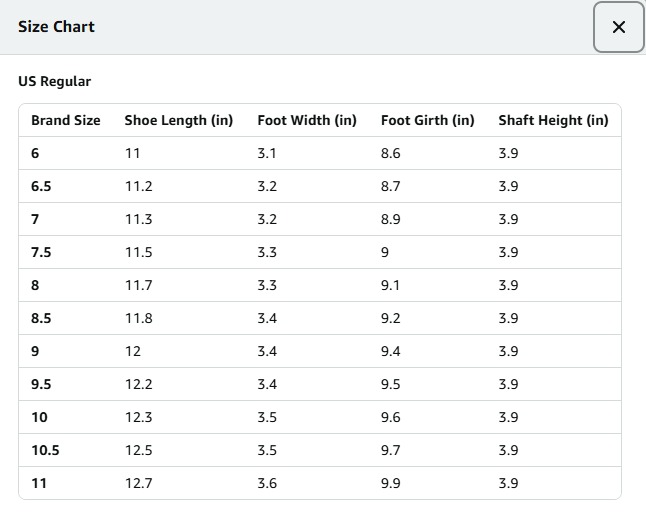Click the 9.9 foot girth value

391,483
